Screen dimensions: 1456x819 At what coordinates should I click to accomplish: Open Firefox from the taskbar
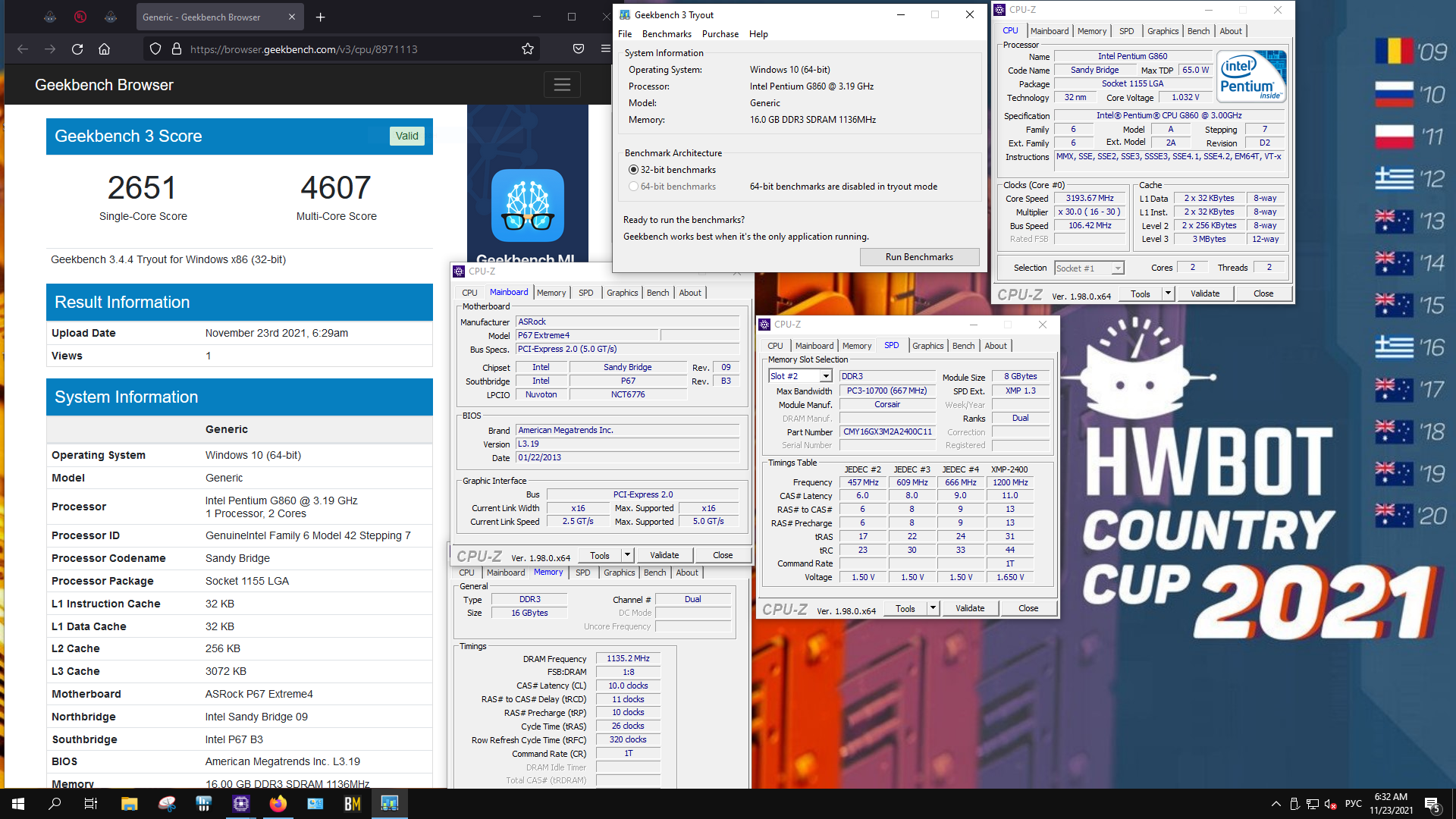tap(278, 804)
